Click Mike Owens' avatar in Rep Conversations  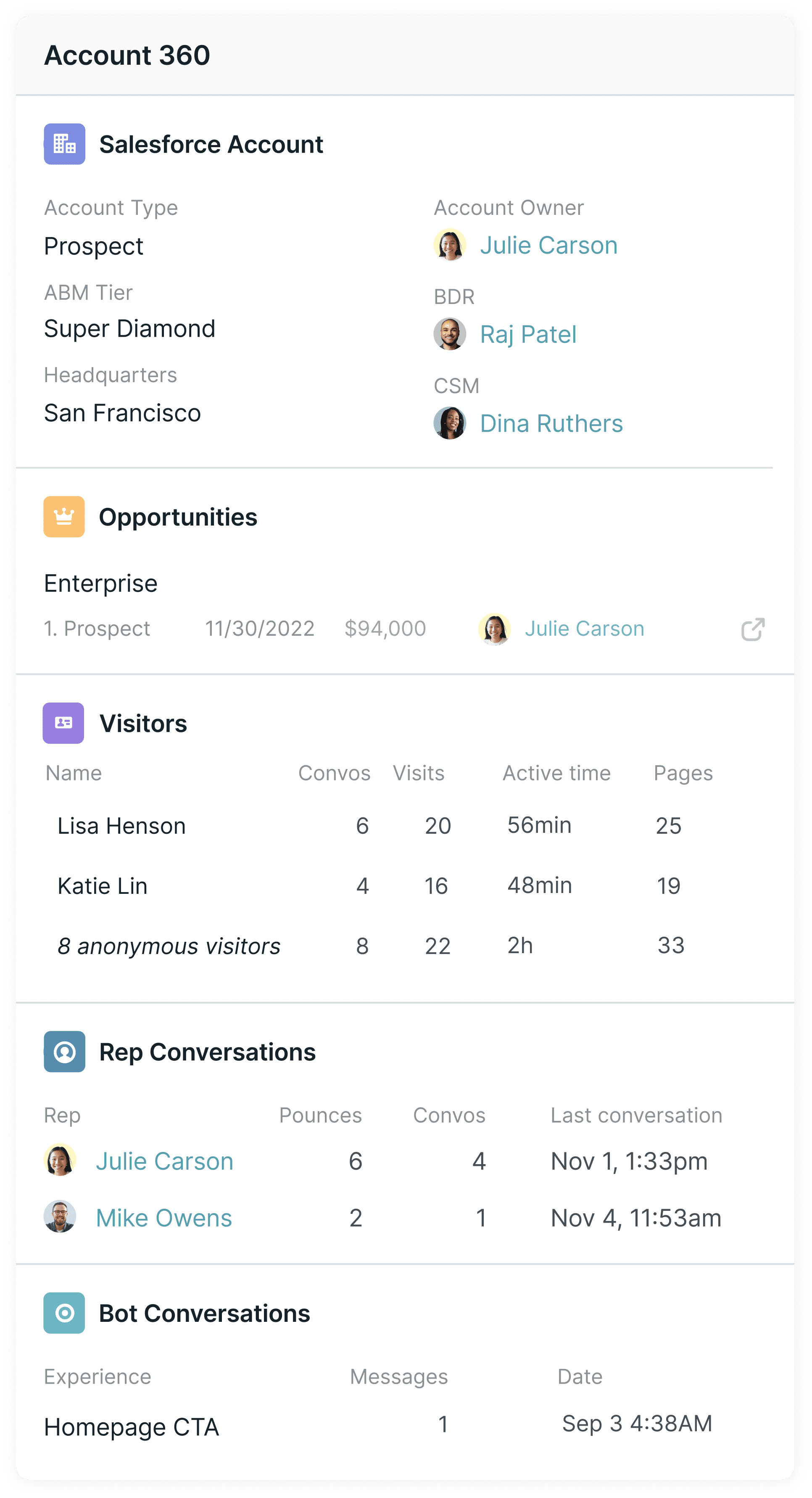point(60,1216)
